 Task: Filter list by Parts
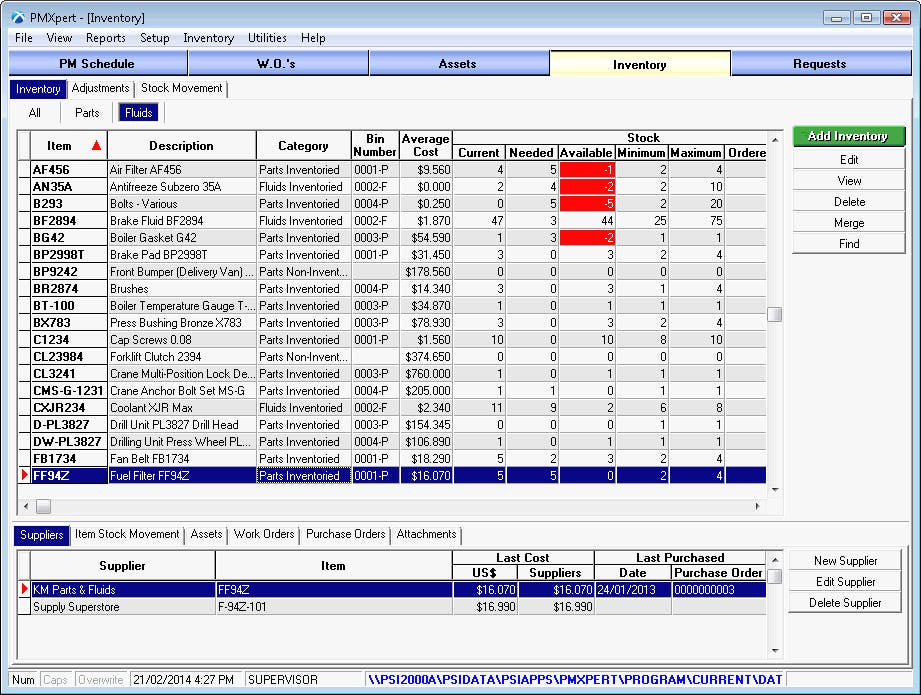pos(87,113)
